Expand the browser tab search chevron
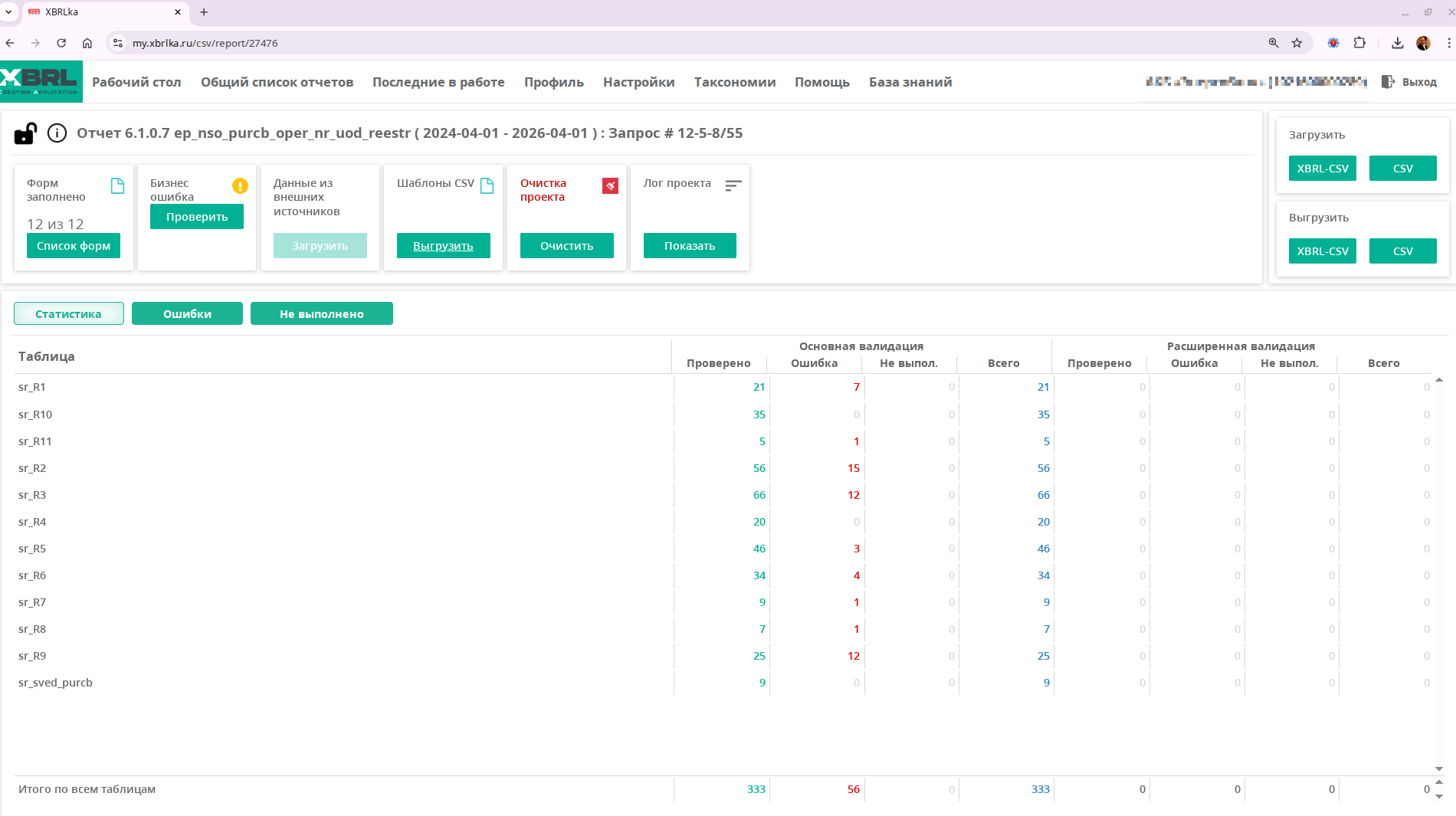 (x=8, y=12)
